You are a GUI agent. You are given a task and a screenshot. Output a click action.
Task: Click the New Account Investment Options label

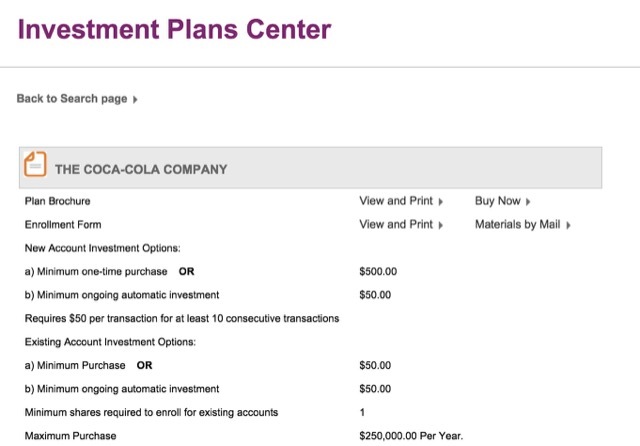(102, 248)
